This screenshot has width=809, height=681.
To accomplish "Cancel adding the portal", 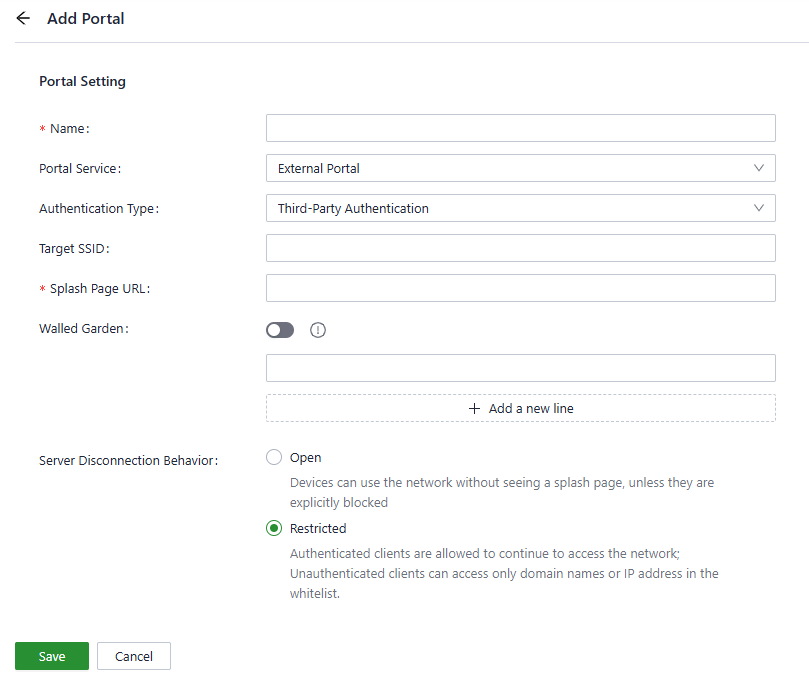I will (x=134, y=656).
